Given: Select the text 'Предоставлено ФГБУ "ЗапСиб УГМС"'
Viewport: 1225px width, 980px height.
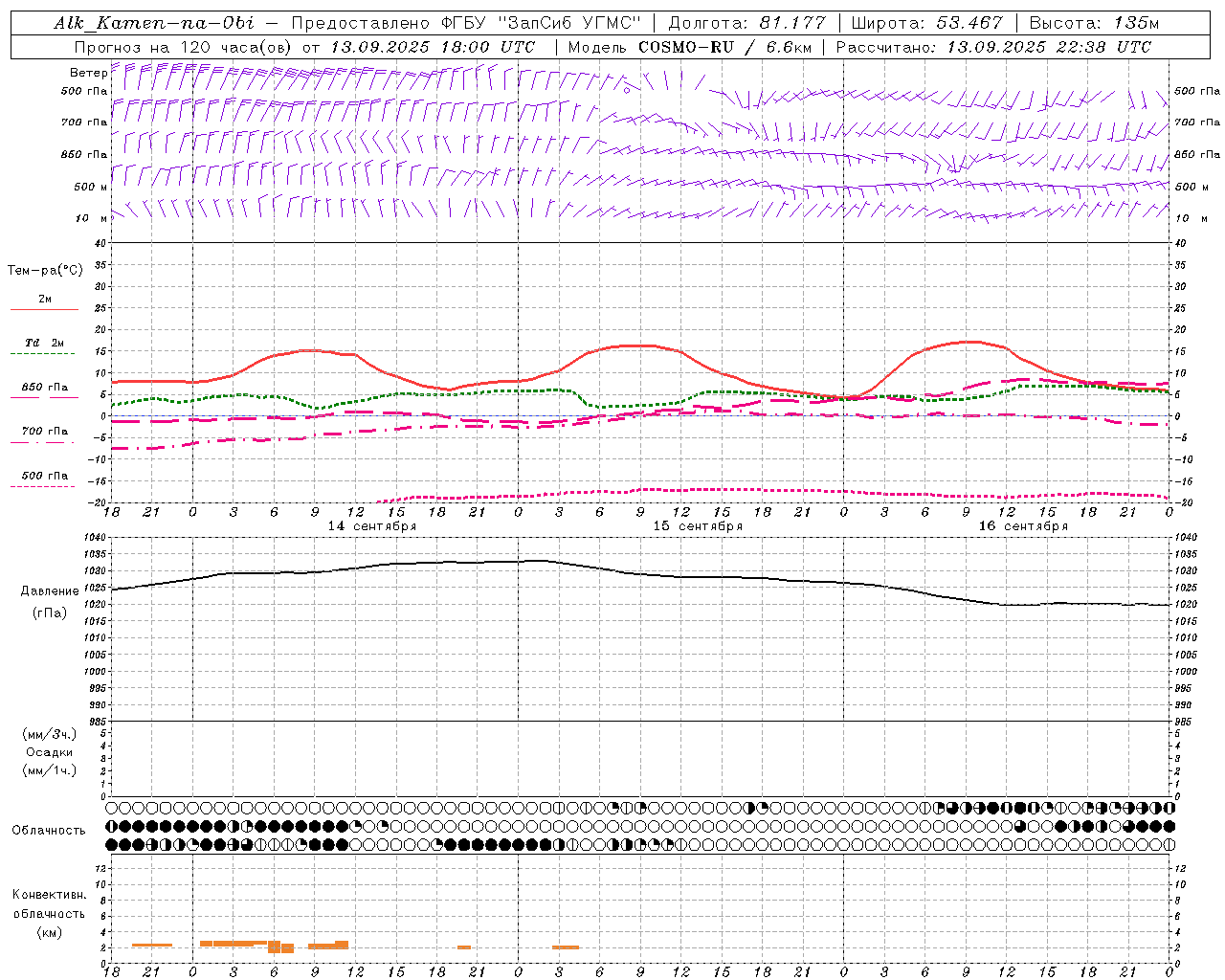Looking at the screenshot, I should [x=465, y=23].
